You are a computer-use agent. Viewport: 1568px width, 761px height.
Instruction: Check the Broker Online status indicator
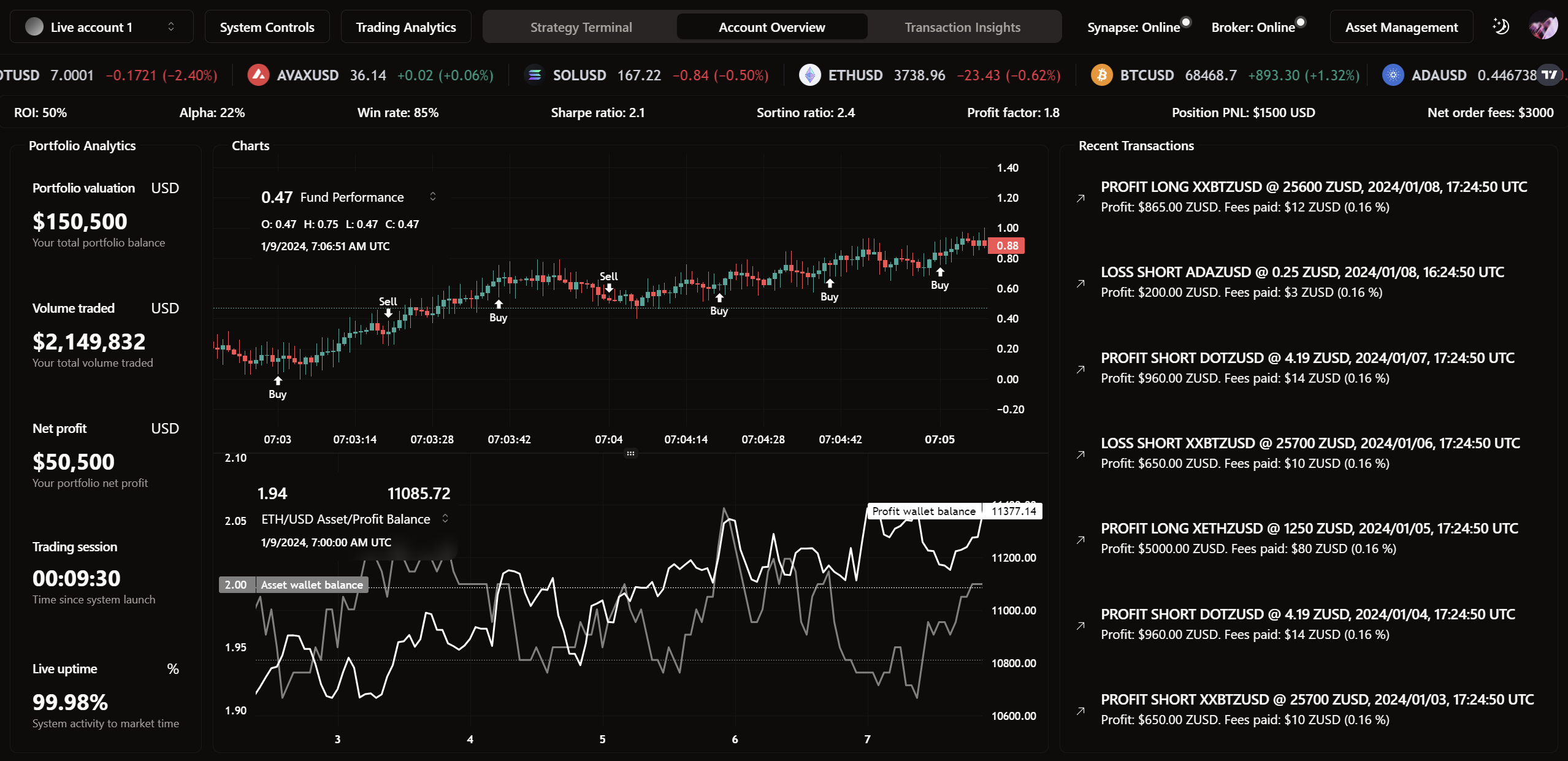(x=1301, y=22)
